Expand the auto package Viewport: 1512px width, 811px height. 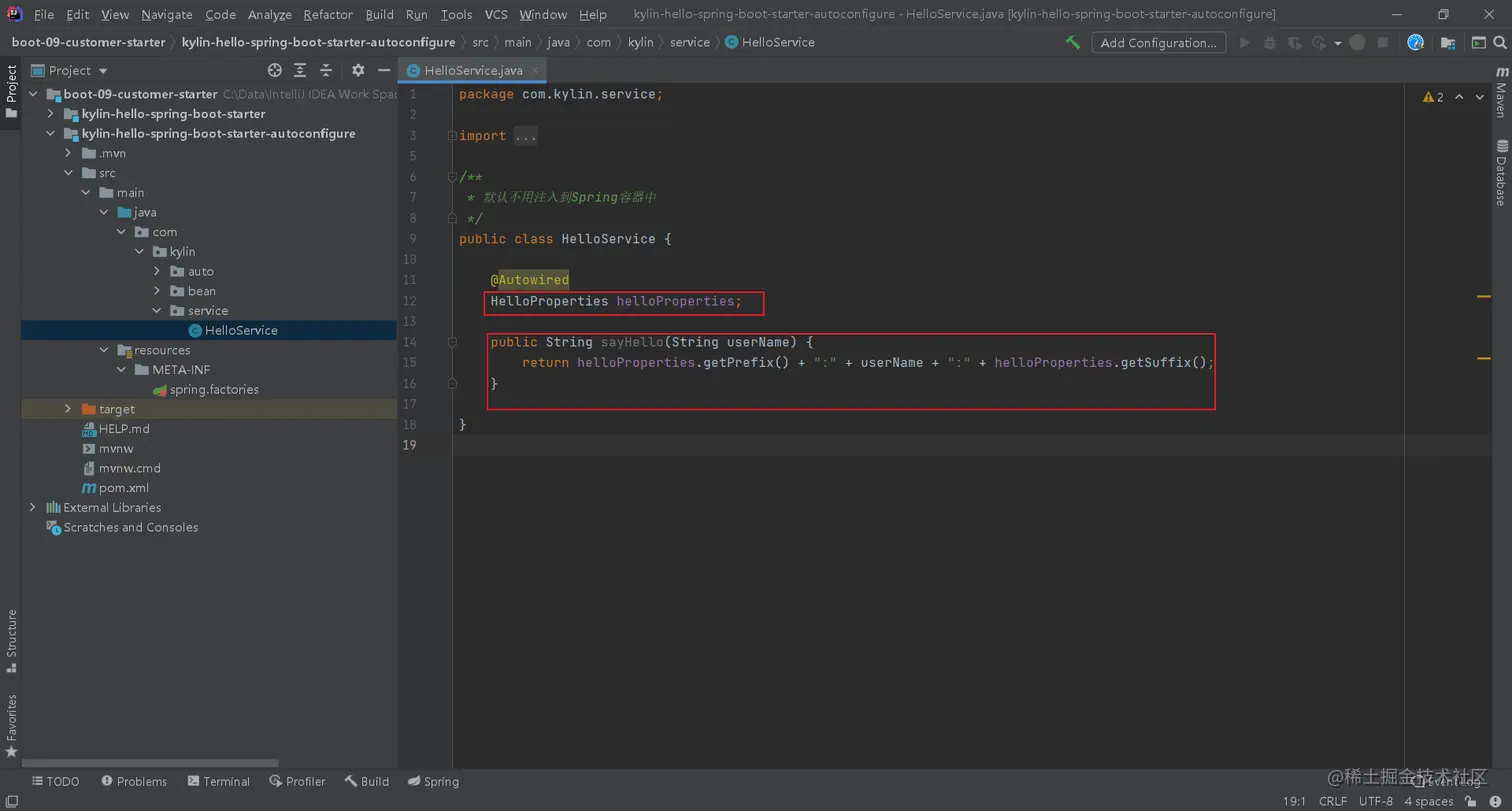[157, 272]
